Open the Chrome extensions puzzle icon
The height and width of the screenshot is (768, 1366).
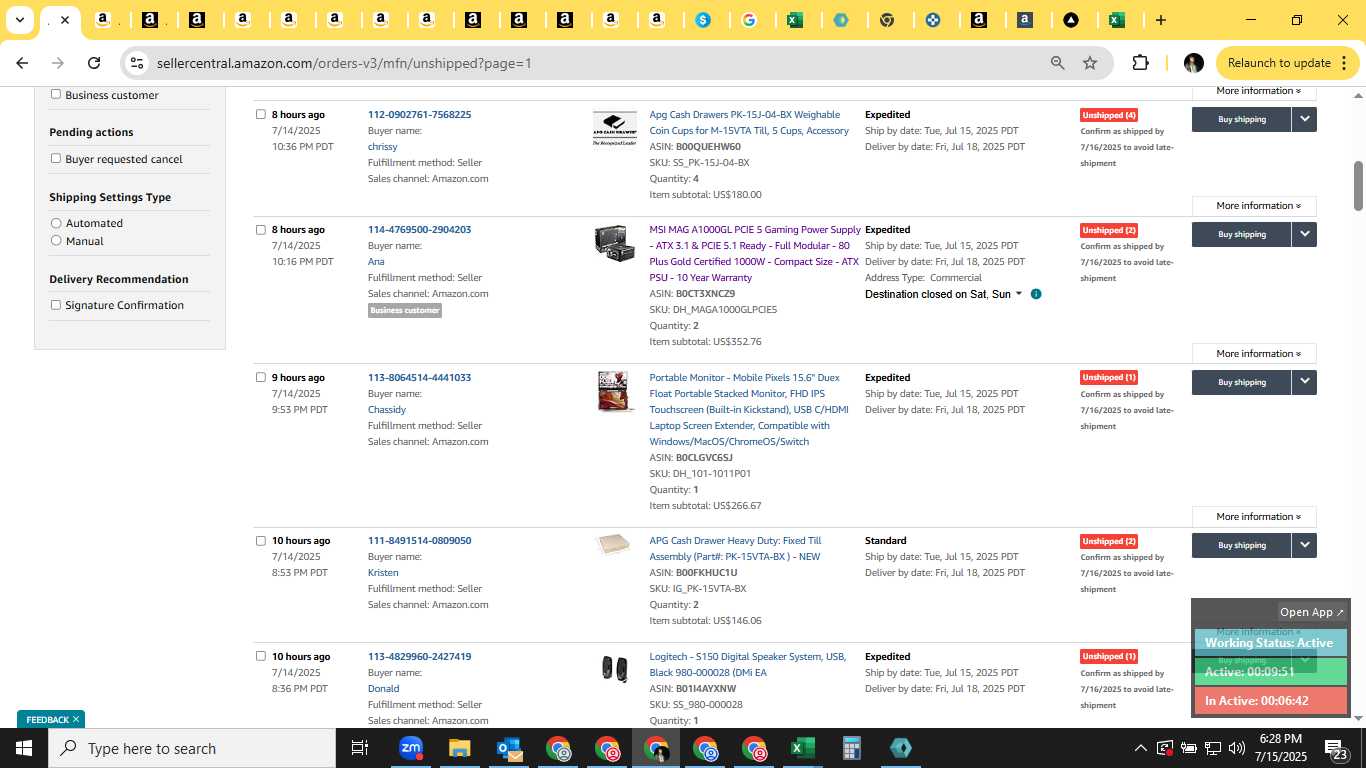[1140, 63]
